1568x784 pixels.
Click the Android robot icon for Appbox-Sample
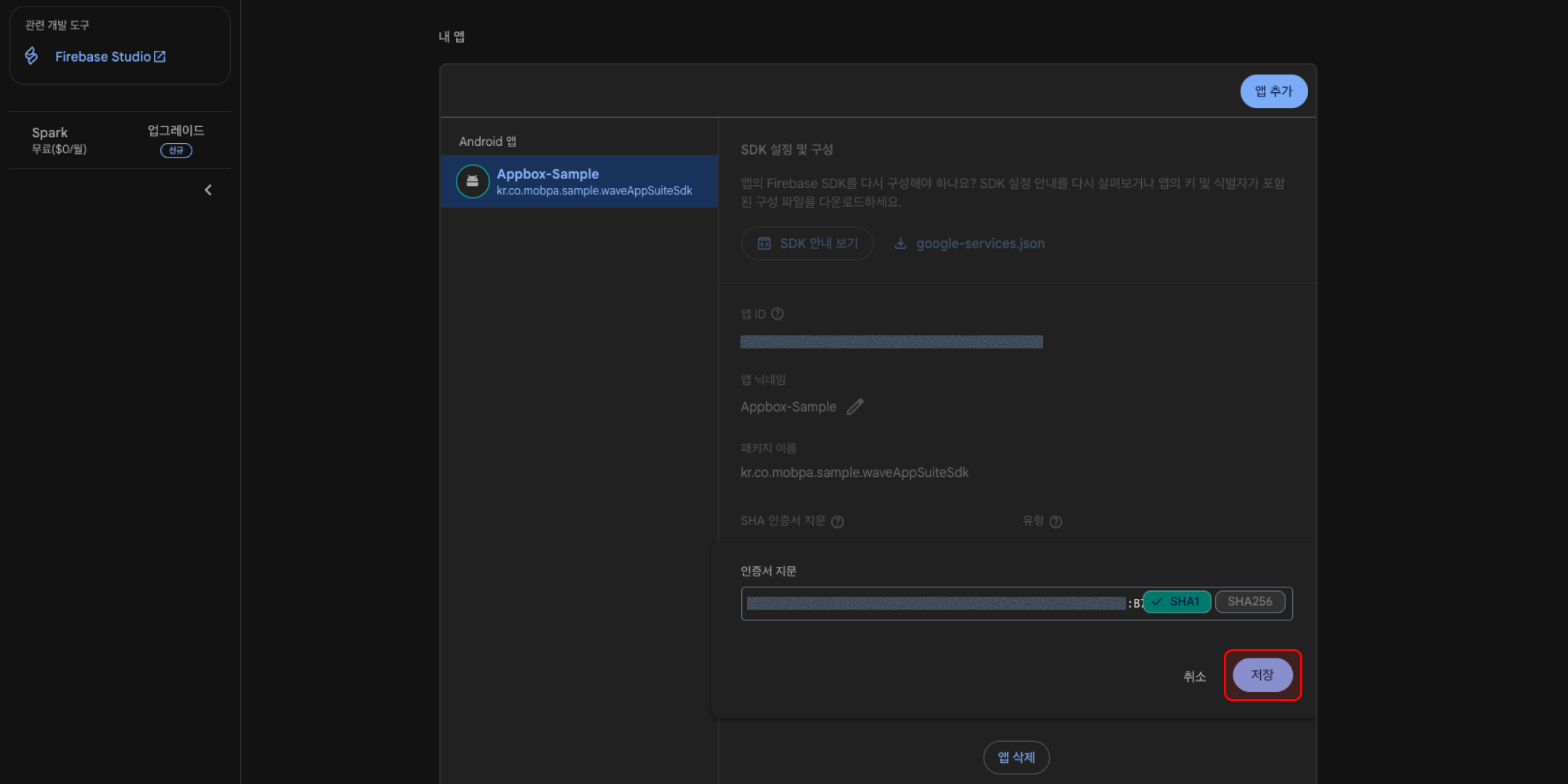pos(473,181)
